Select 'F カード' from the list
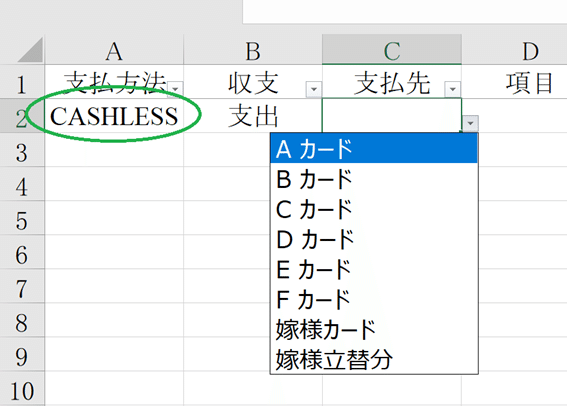This screenshot has height=406, width=567. point(374,299)
